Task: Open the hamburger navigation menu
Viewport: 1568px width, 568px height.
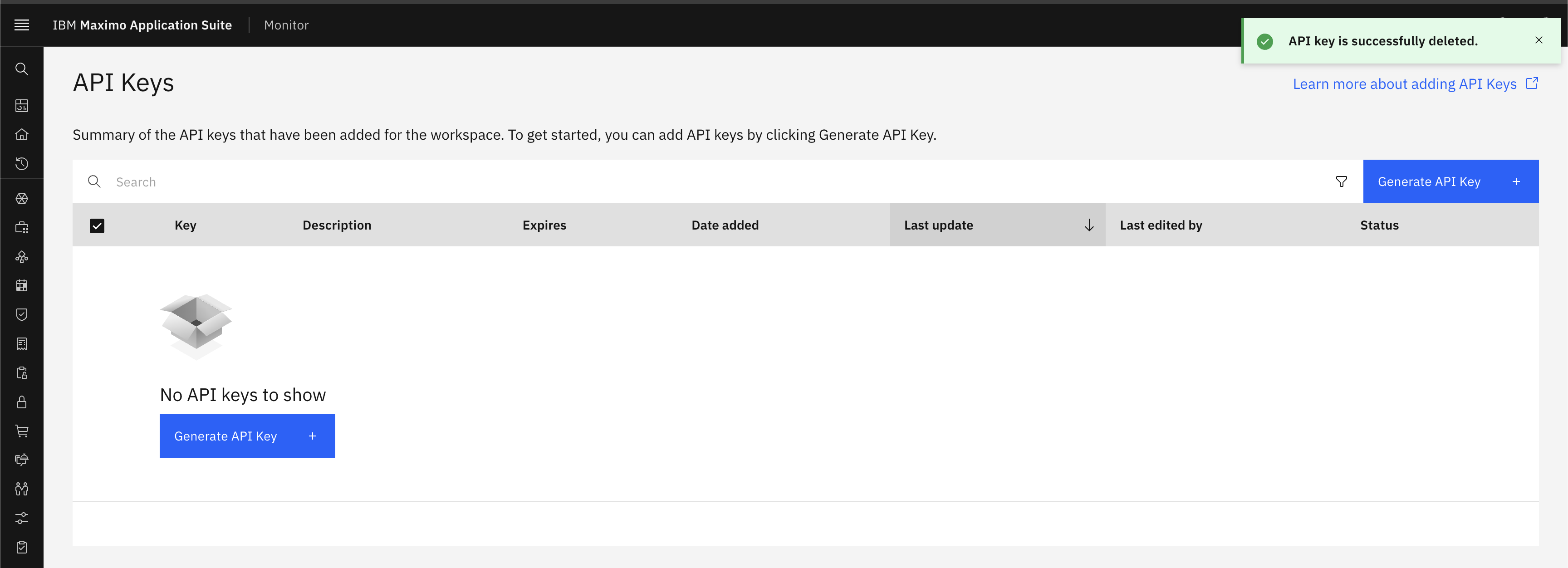Action: coord(22,25)
